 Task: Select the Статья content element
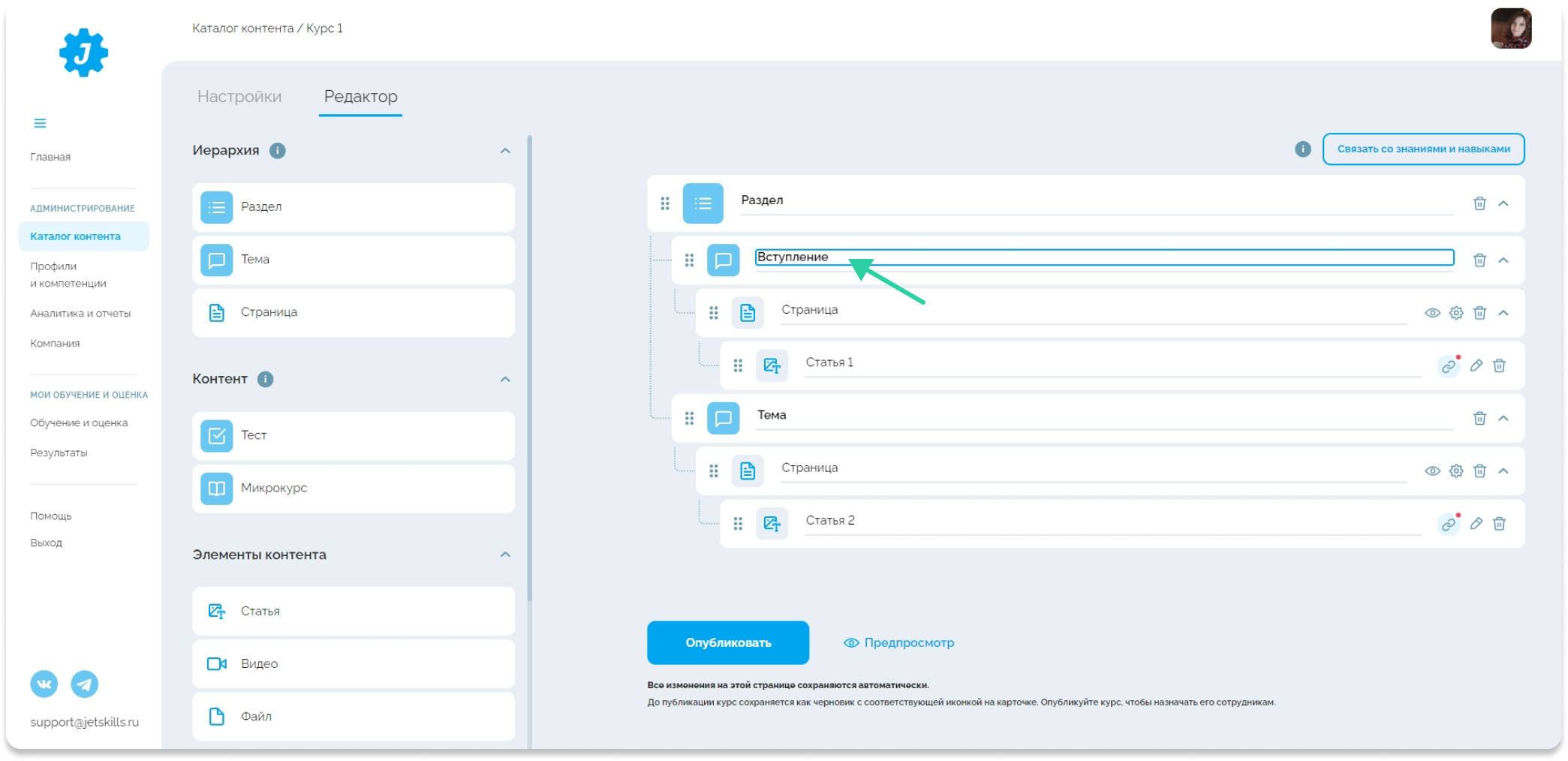click(x=354, y=611)
